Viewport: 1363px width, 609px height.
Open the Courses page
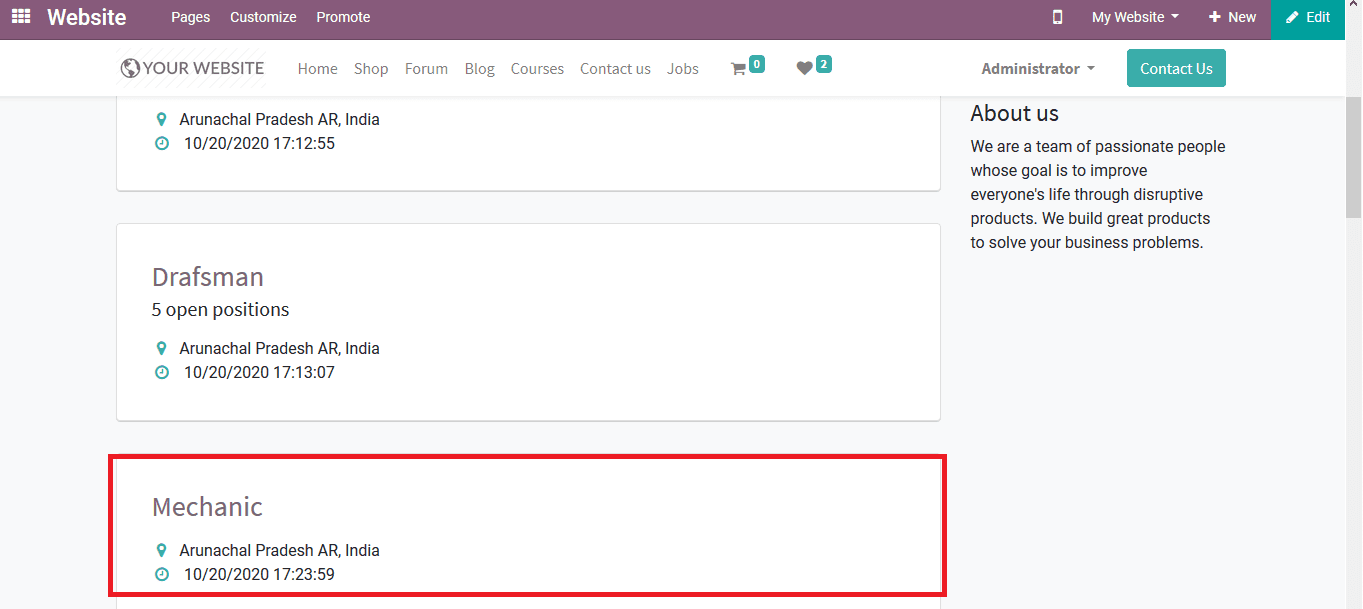point(537,69)
